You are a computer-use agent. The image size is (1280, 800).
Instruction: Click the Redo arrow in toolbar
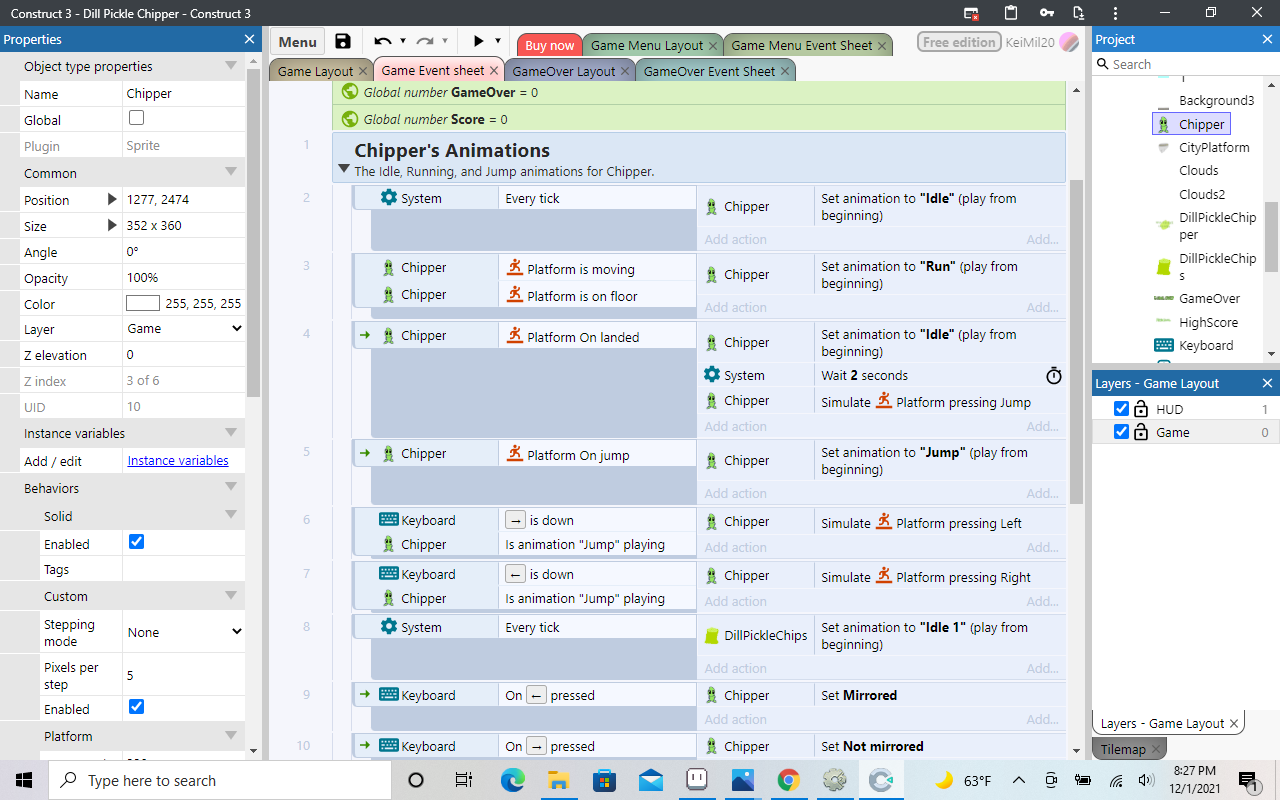[425, 42]
